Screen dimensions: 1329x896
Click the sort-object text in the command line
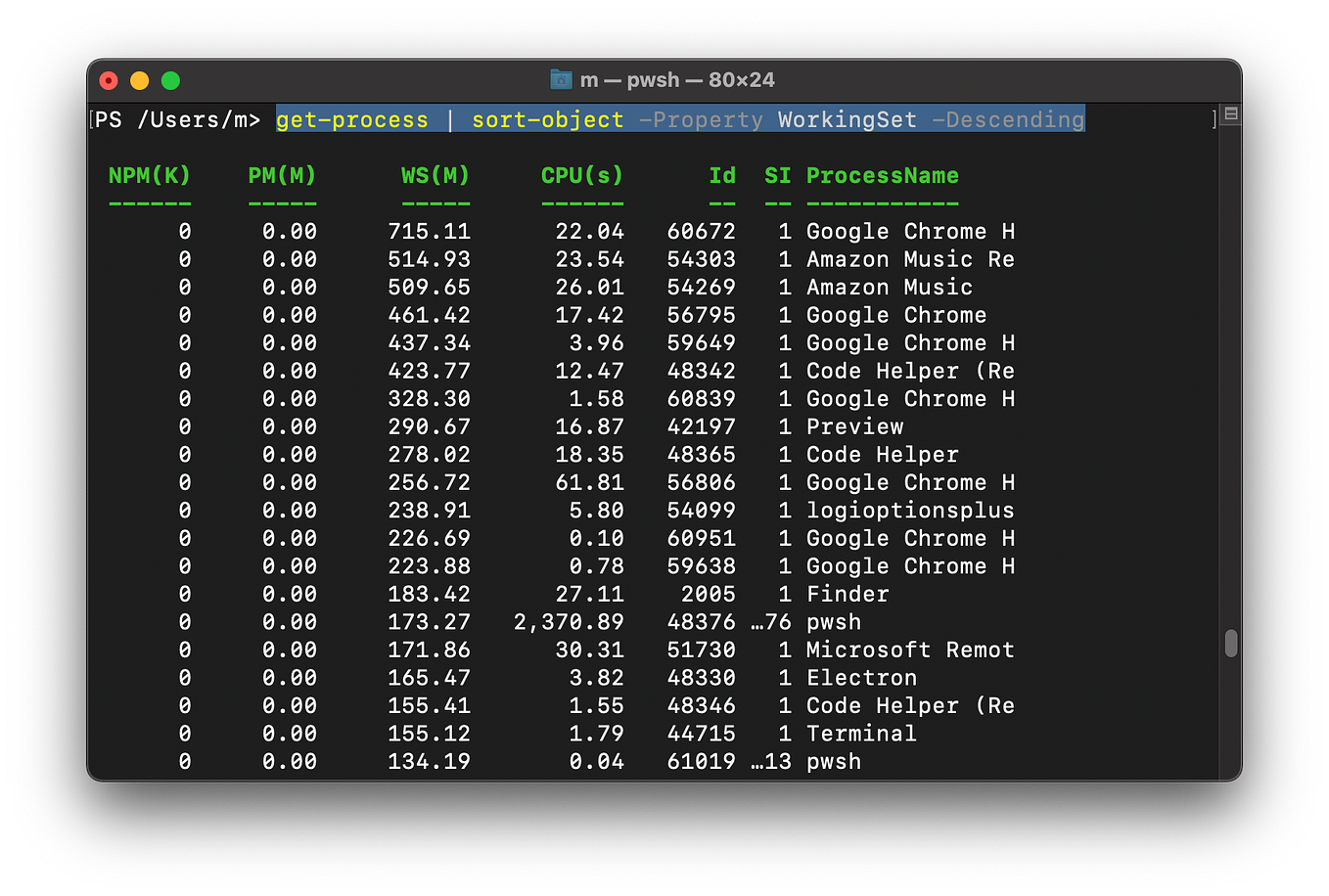click(547, 119)
